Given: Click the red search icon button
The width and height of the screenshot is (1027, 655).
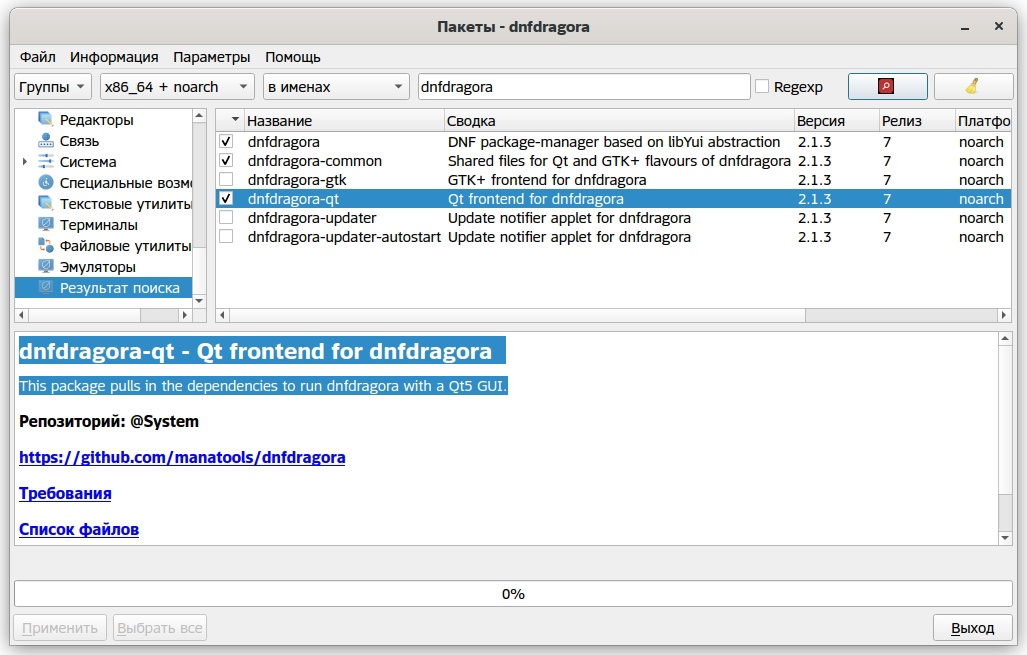Looking at the screenshot, I should tap(887, 86).
